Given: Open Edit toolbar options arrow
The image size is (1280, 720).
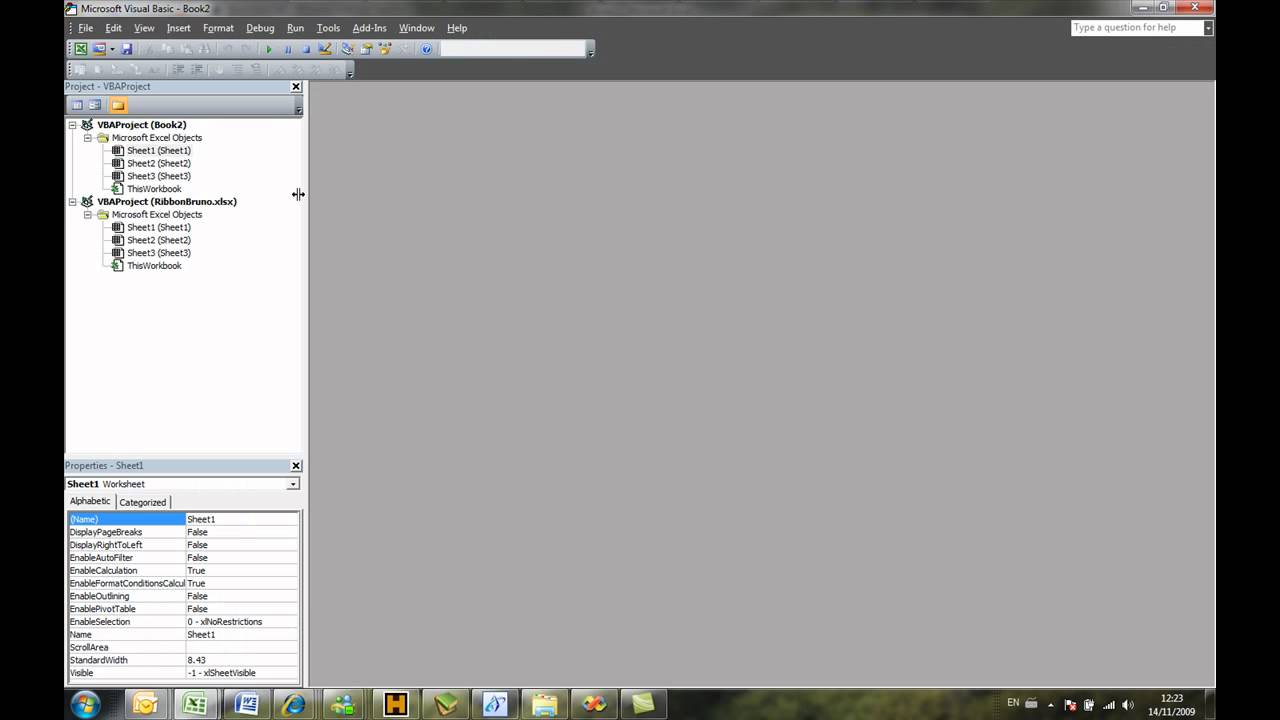Looking at the screenshot, I should coord(350,71).
